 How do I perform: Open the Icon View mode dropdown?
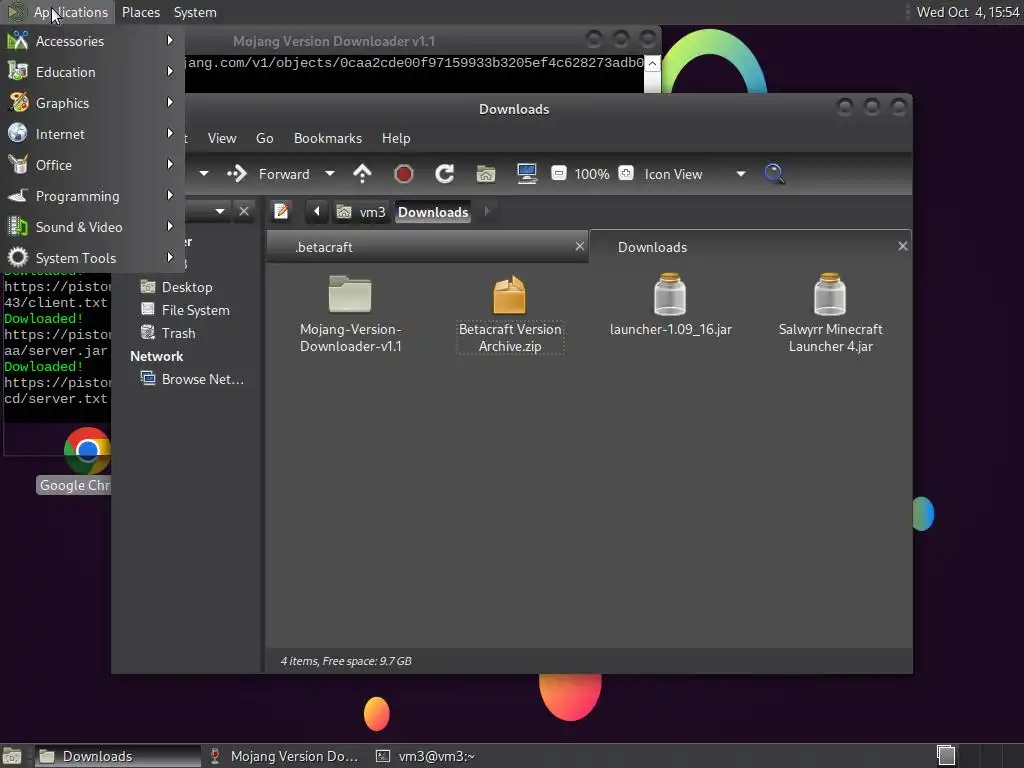click(x=695, y=174)
